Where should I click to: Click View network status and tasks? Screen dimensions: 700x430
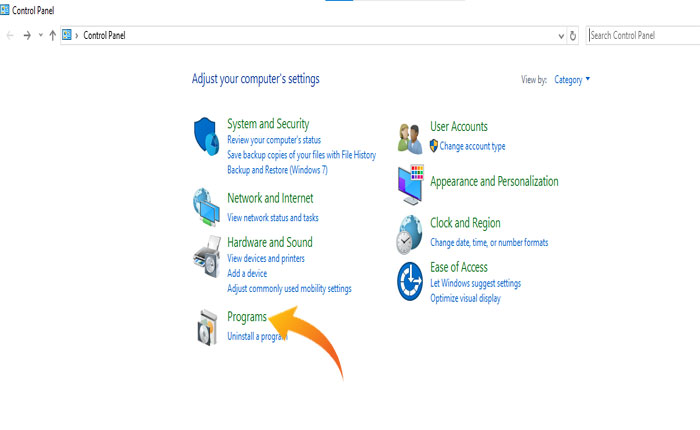[x=272, y=217]
